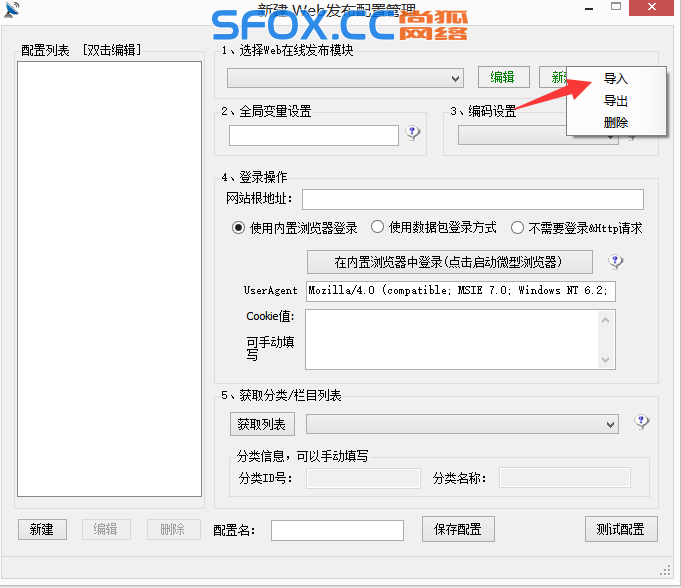Choose 导入 from the context menu
This screenshot has height=588, width=681.
click(615, 79)
